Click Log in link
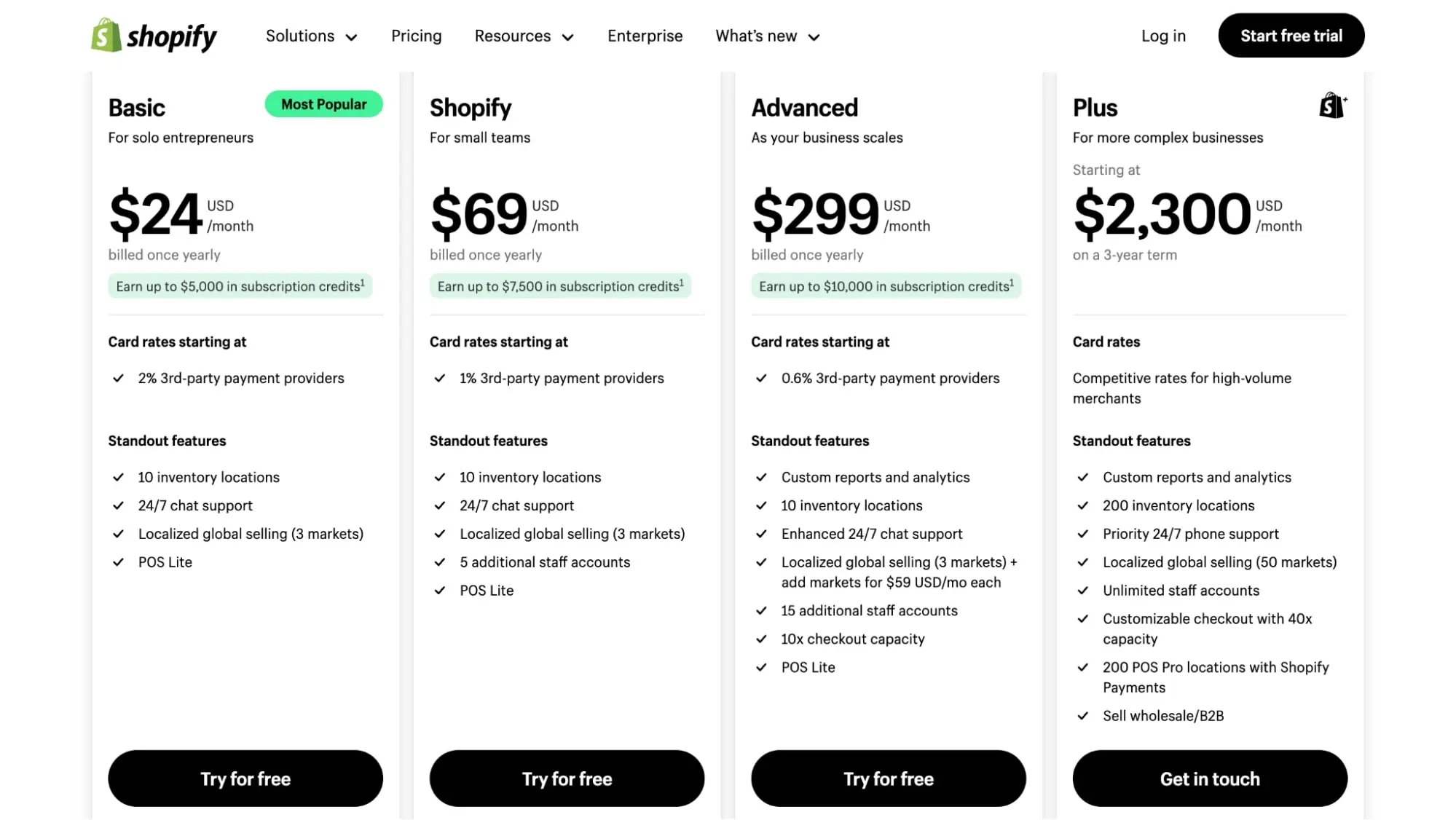 (x=1164, y=36)
